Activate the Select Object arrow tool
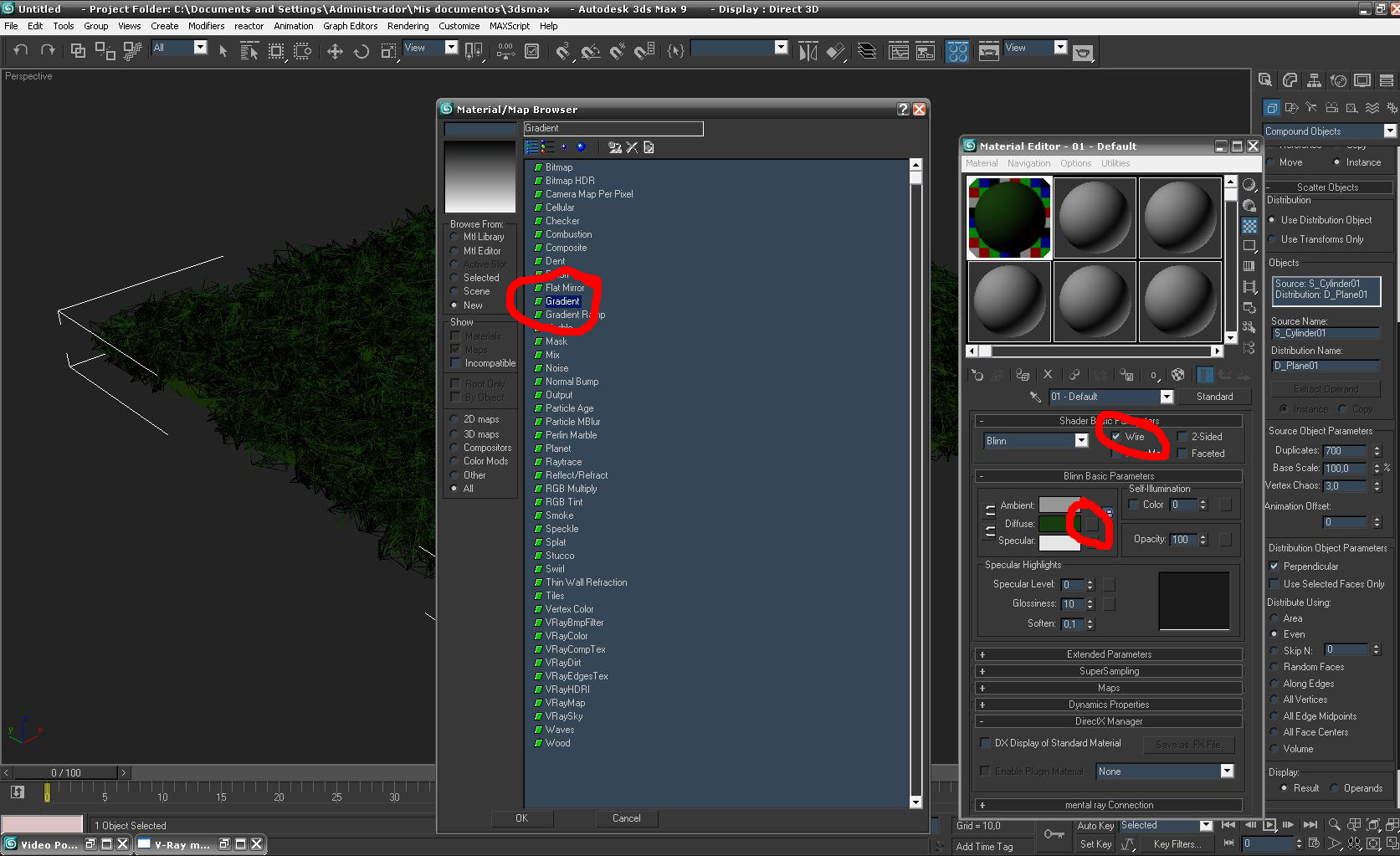This screenshot has width=1400, height=856. click(x=223, y=51)
